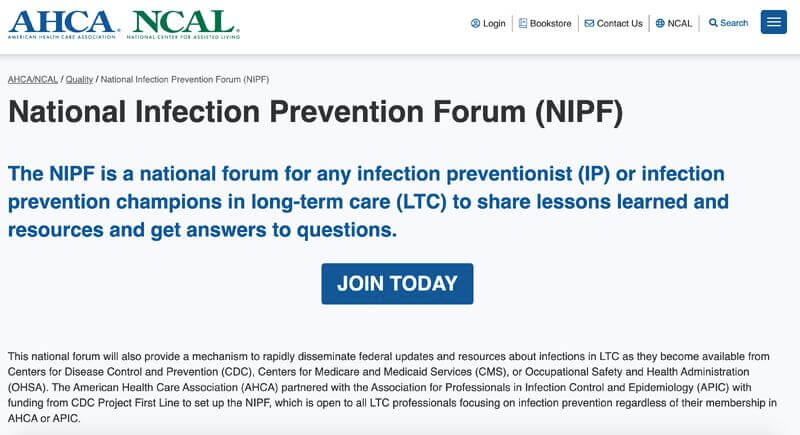
Task: Click the National Infection Prevention Forum heading
Action: pyautogui.click(x=315, y=112)
